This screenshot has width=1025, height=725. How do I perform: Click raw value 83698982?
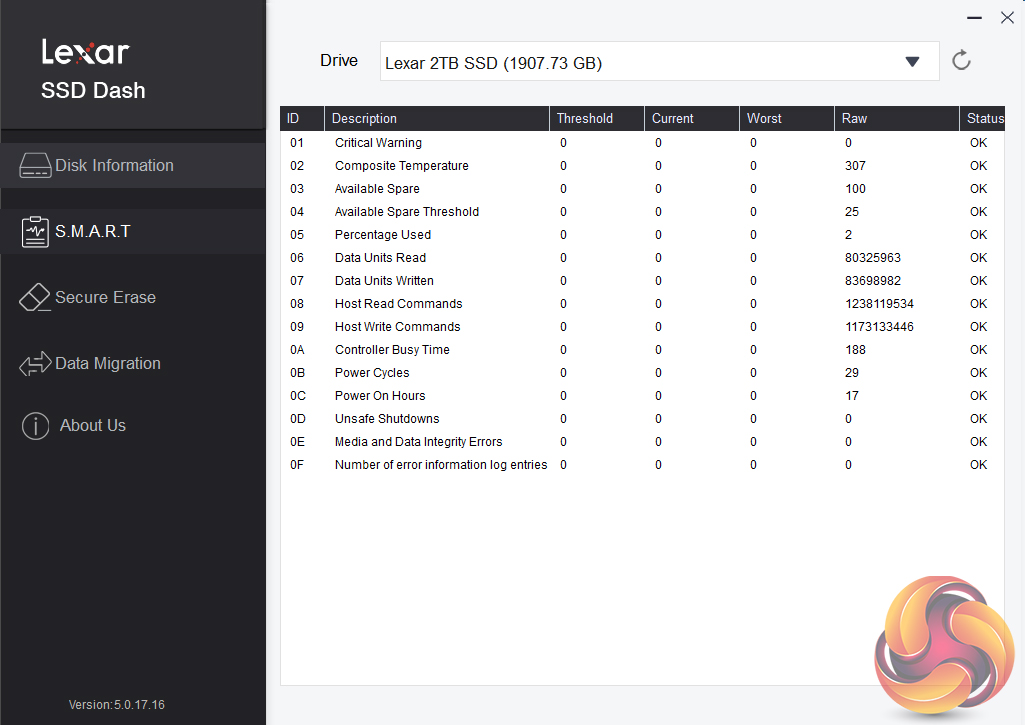coord(873,280)
